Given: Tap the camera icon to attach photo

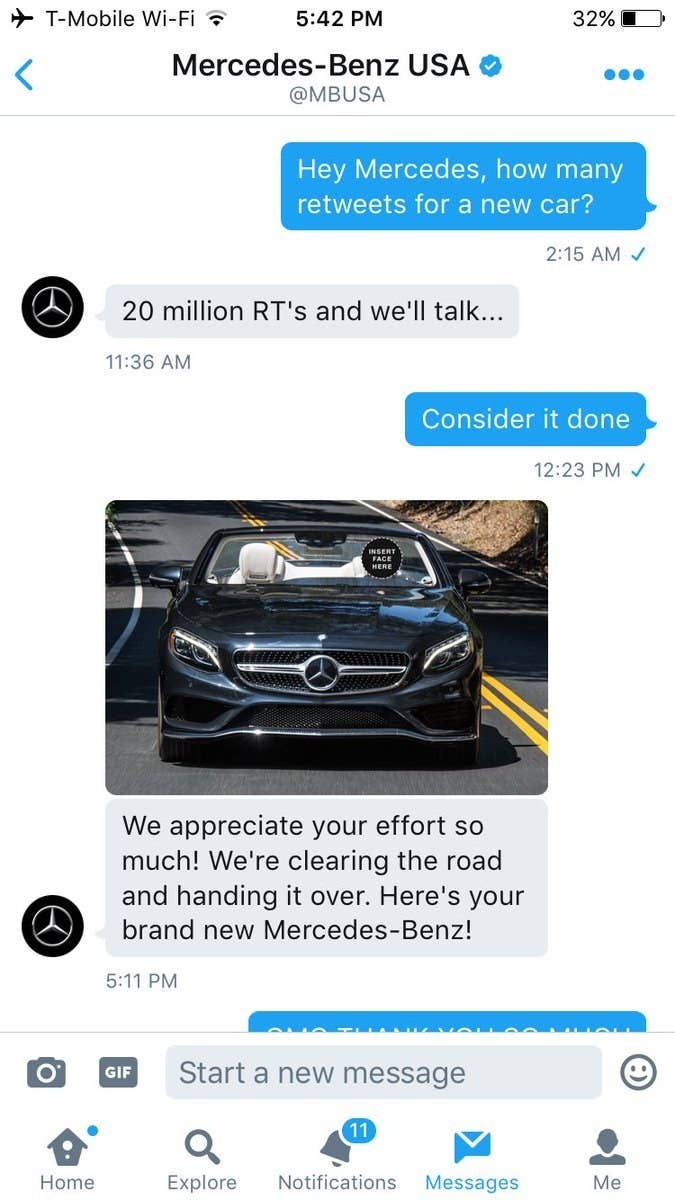Looking at the screenshot, I should [x=46, y=1073].
